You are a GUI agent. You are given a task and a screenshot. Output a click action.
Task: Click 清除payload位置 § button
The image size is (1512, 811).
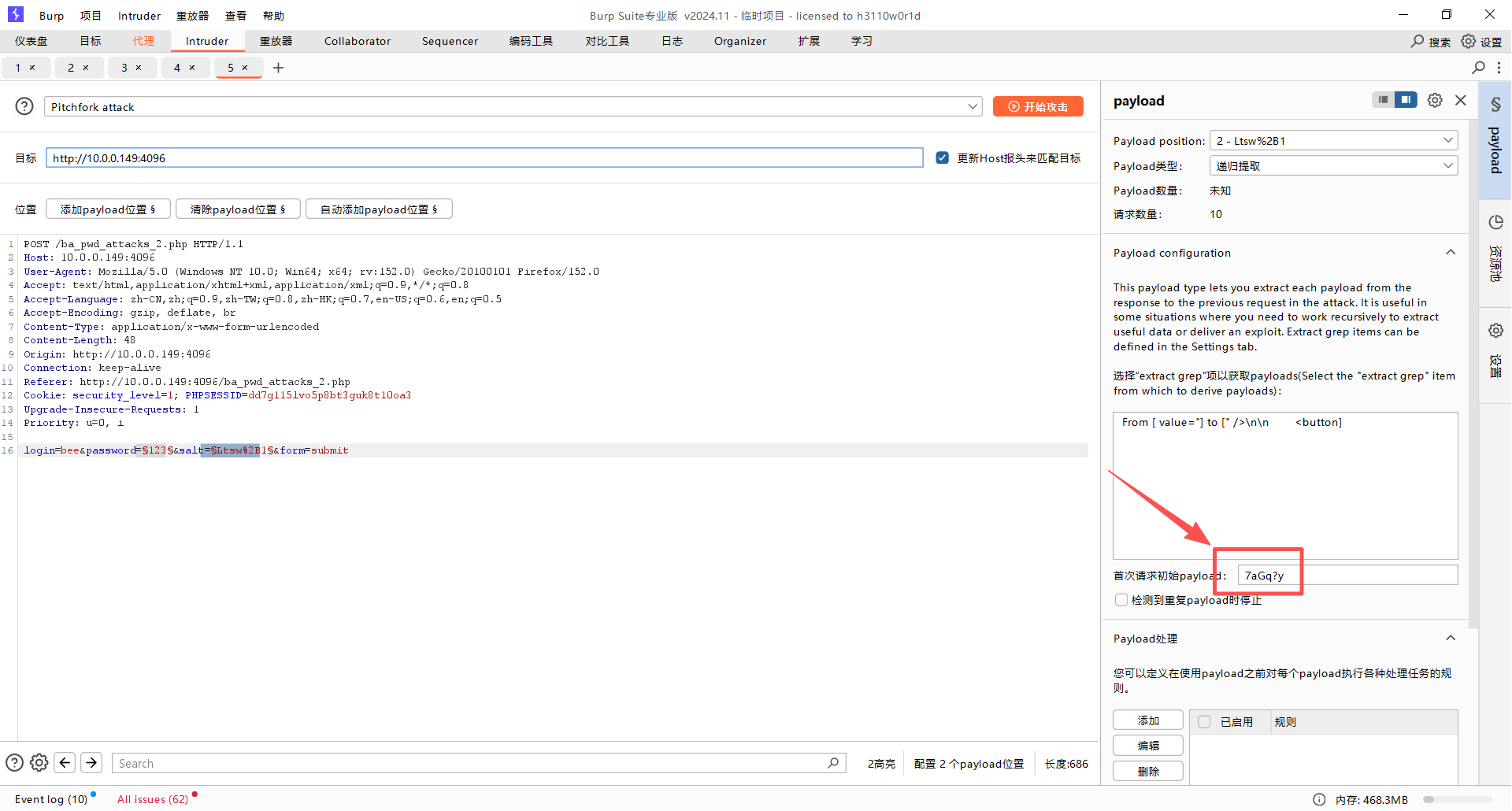(x=238, y=209)
